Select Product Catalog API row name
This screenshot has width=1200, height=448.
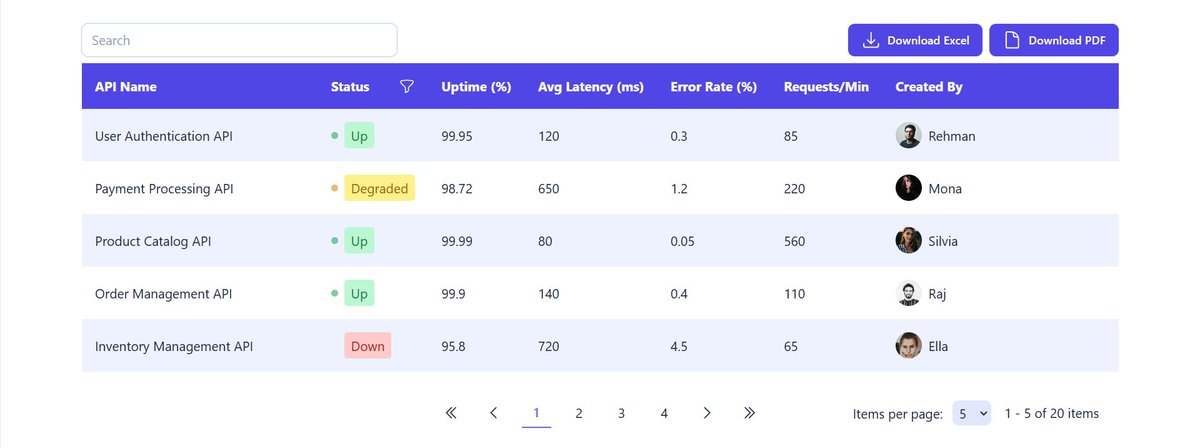[x=153, y=241]
